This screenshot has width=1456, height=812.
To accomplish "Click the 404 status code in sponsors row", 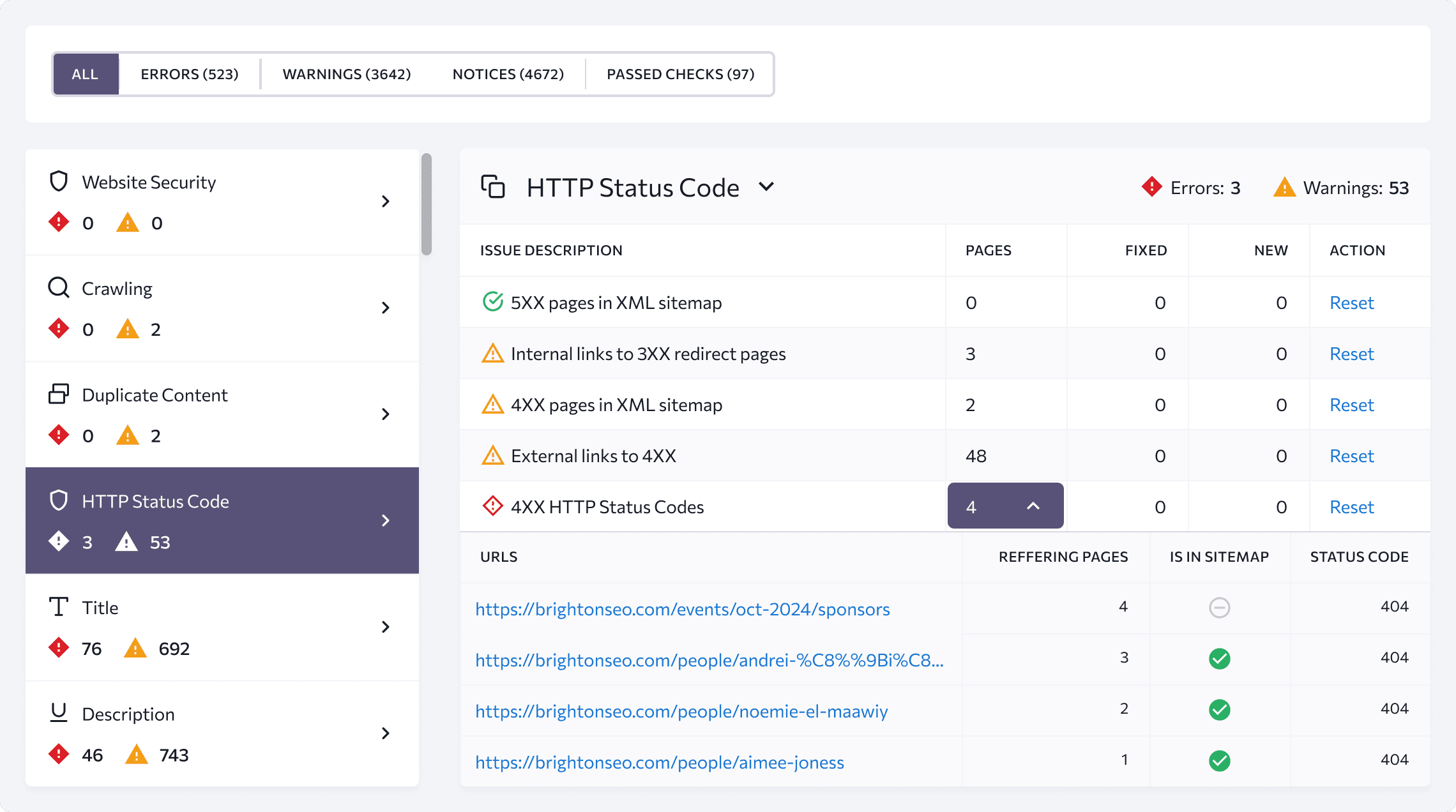I will (1394, 606).
